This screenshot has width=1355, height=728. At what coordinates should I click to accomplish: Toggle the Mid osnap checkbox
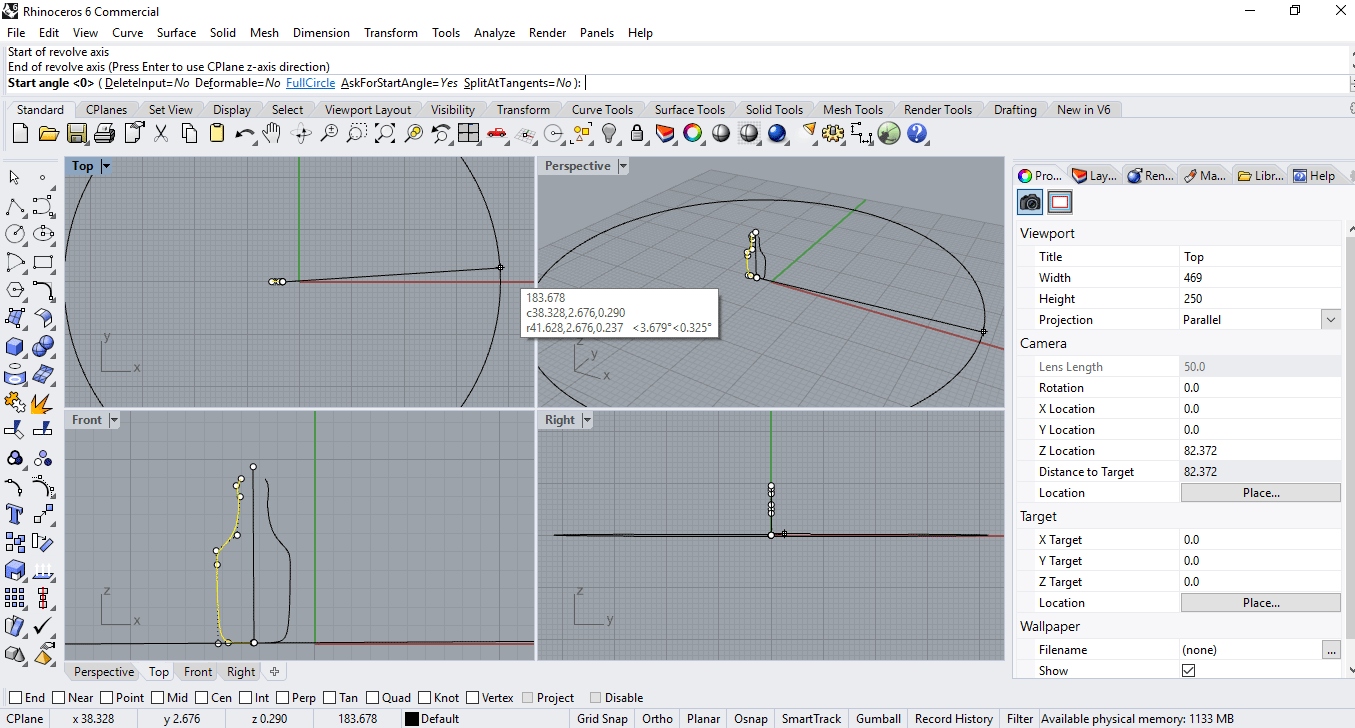click(159, 698)
